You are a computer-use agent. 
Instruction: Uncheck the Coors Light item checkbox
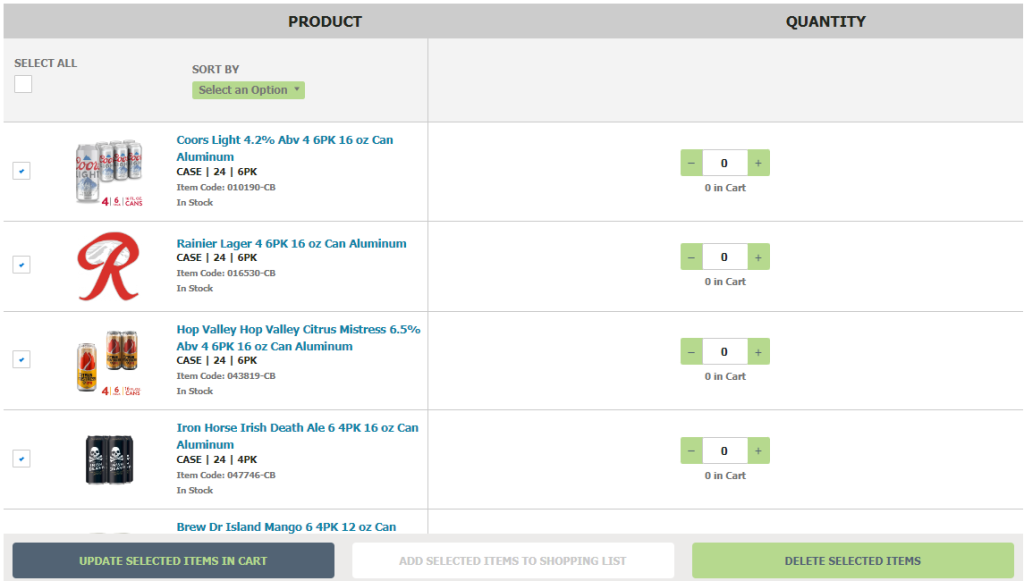[22, 171]
